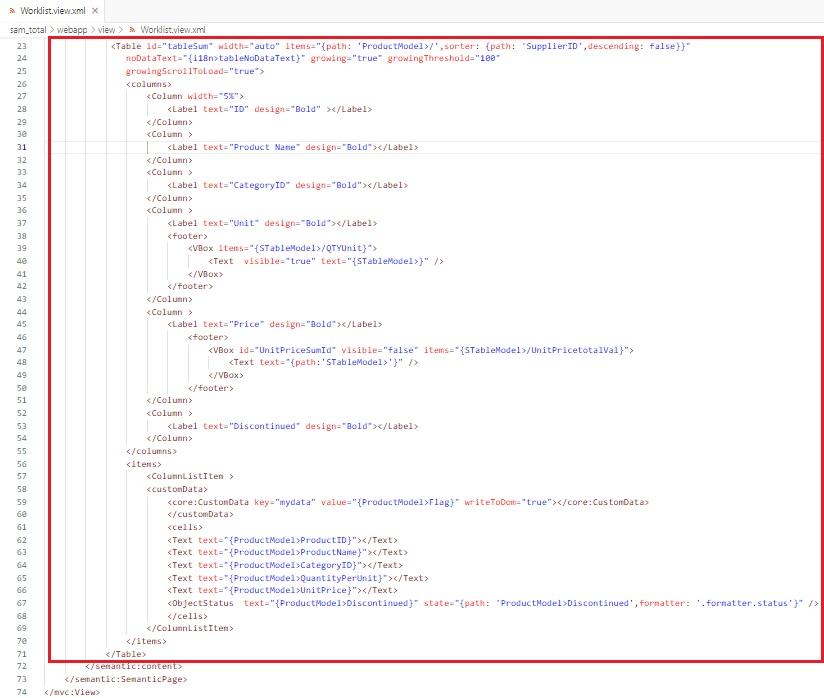Open the sam_total breadcrumb folder
The width and height of the screenshot is (824, 698).
click(x=28, y=30)
